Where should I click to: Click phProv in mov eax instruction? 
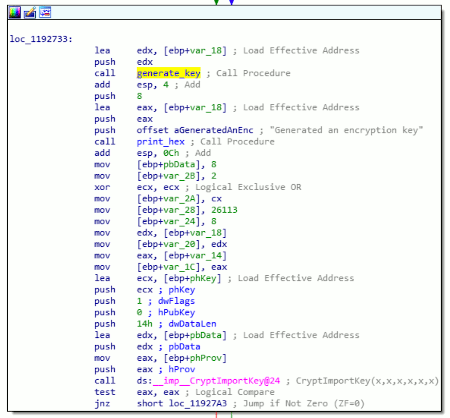tap(206, 358)
